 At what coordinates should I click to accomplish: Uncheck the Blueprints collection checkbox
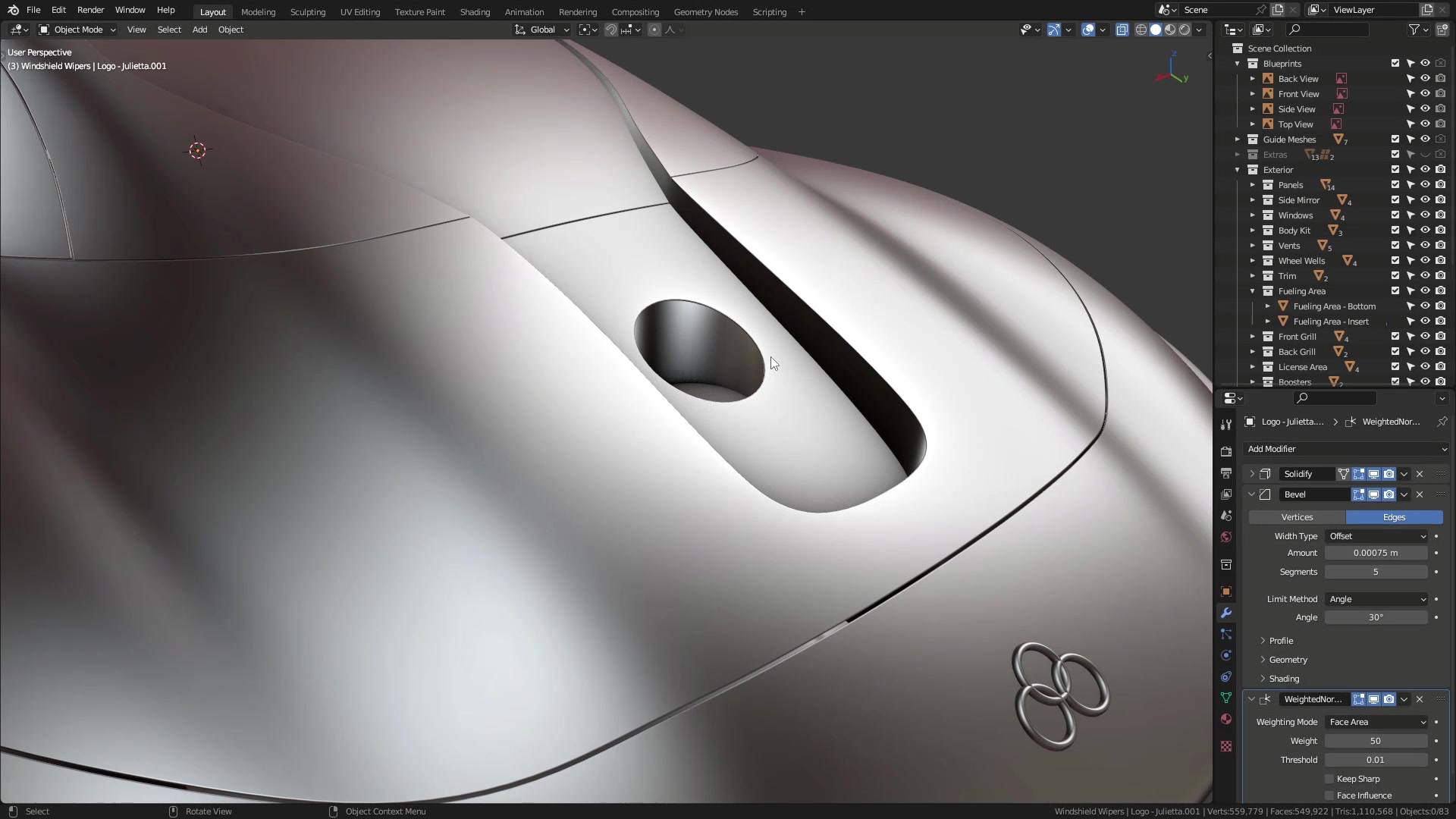[1395, 64]
